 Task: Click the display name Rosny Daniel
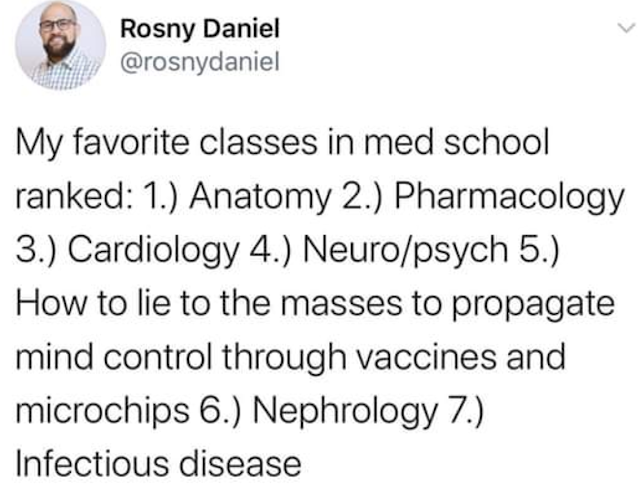tap(200, 29)
